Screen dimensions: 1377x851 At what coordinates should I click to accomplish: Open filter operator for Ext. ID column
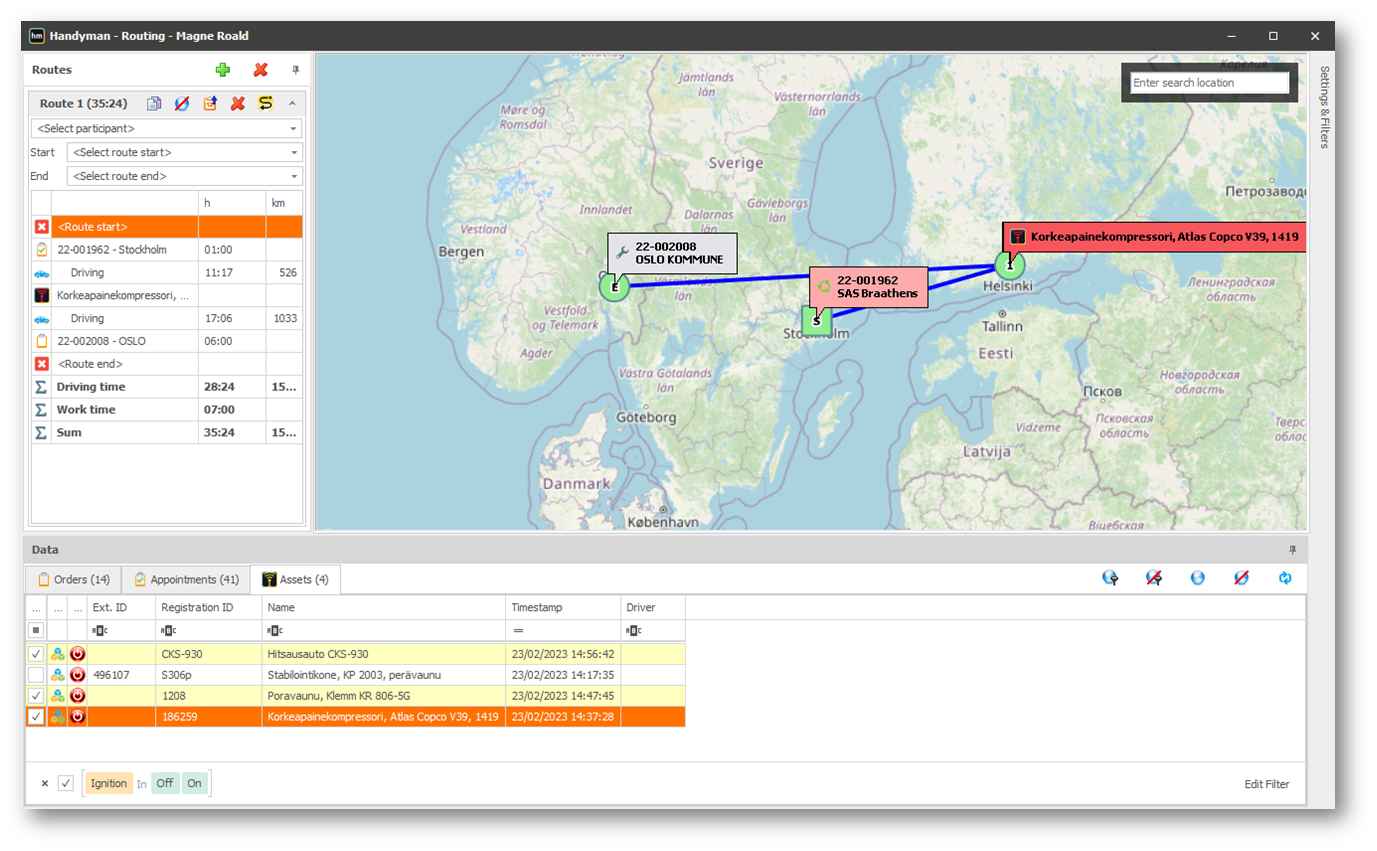coord(99,630)
